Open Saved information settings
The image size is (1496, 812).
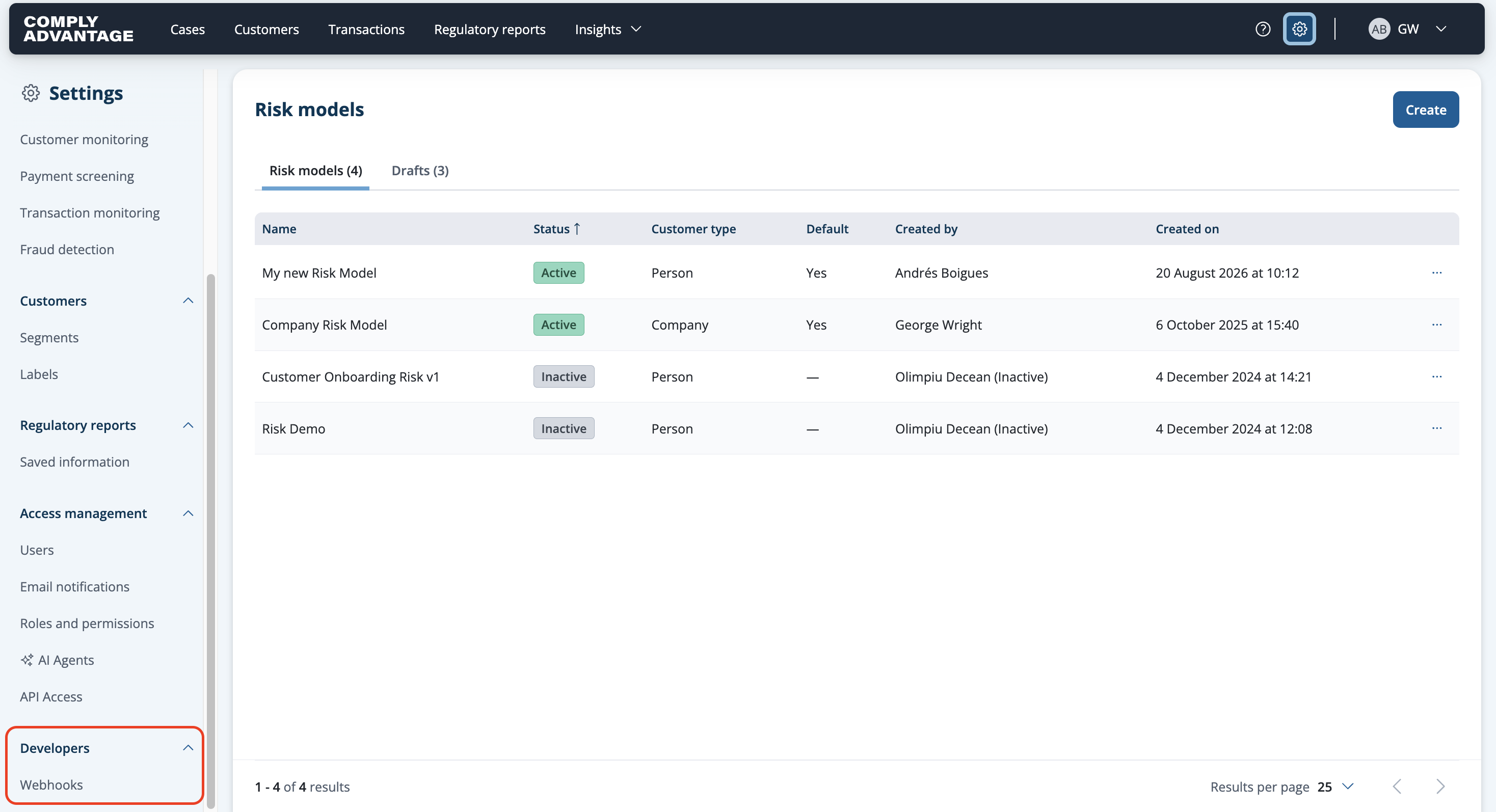[75, 462]
